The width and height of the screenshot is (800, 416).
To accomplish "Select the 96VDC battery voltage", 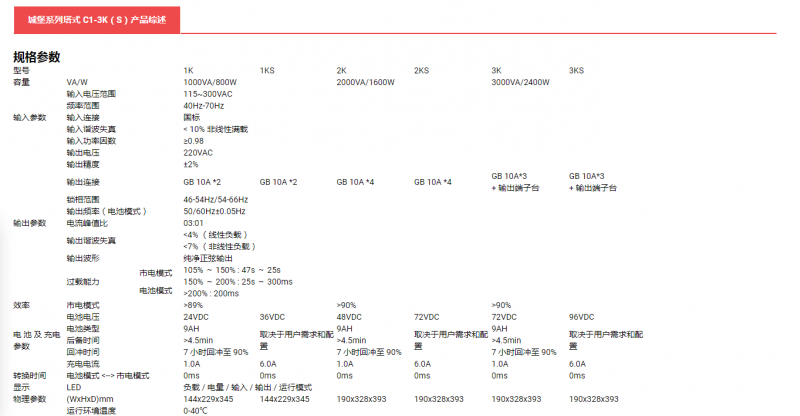I will (582, 317).
